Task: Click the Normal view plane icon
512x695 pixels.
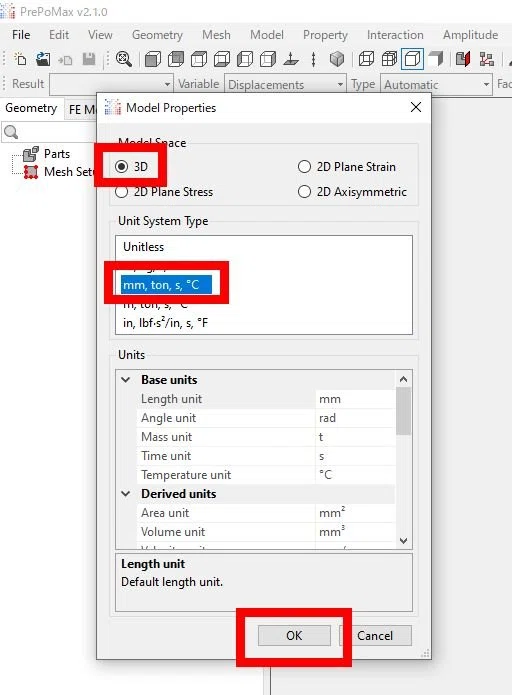Action: [x=291, y=59]
